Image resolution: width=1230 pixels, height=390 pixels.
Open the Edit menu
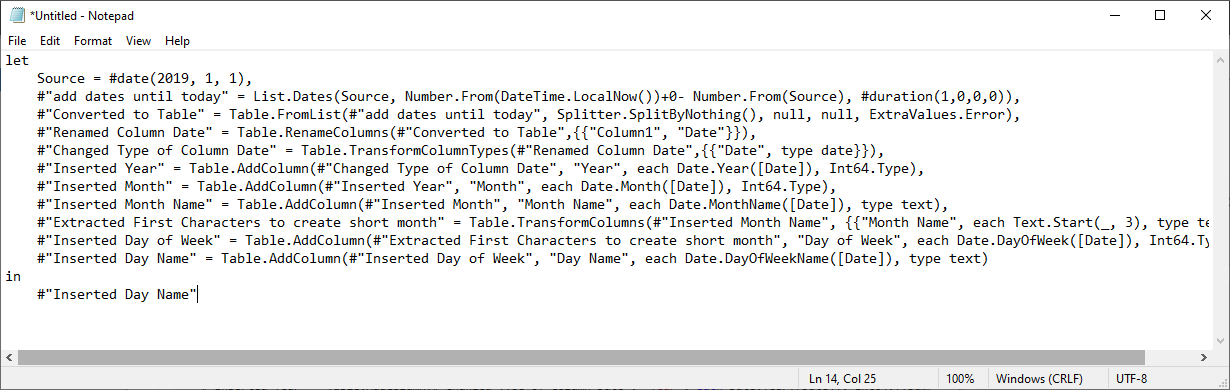(50, 41)
